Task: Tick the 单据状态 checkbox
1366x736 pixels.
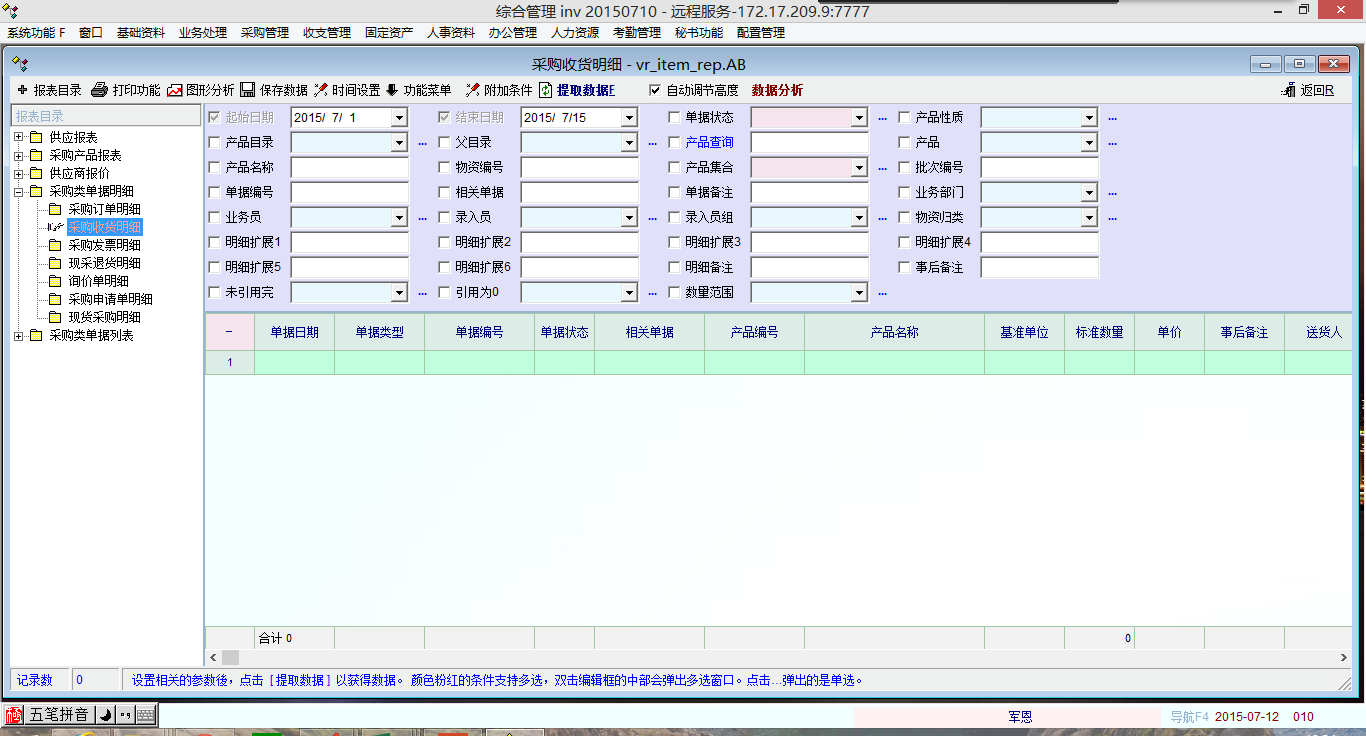Action: pos(674,118)
